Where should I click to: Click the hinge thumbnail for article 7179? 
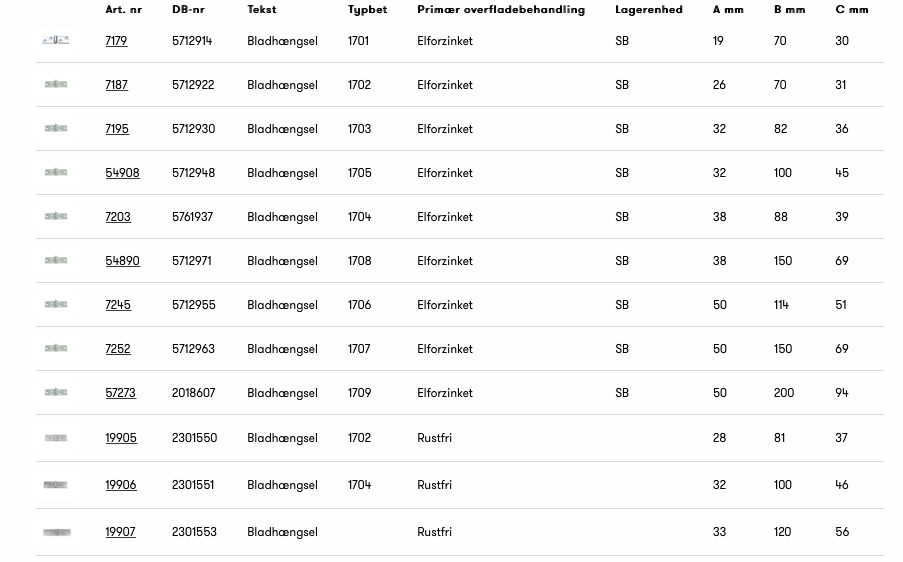[56, 40]
